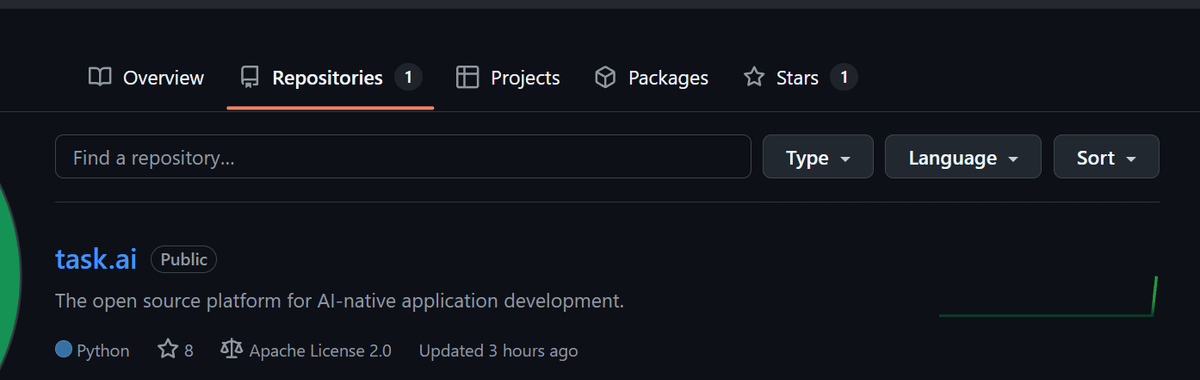Click the 'Updated 3 hours ago' text
1200x380 pixels.
(x=498, y=351)
